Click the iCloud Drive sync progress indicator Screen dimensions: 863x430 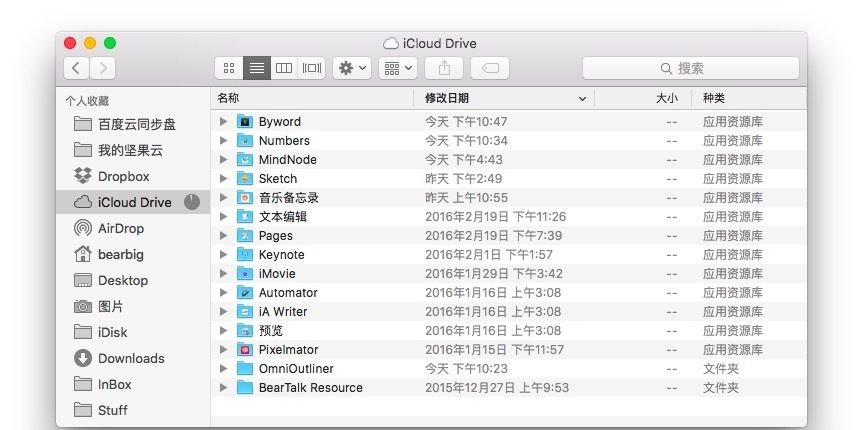click(192, 202)
